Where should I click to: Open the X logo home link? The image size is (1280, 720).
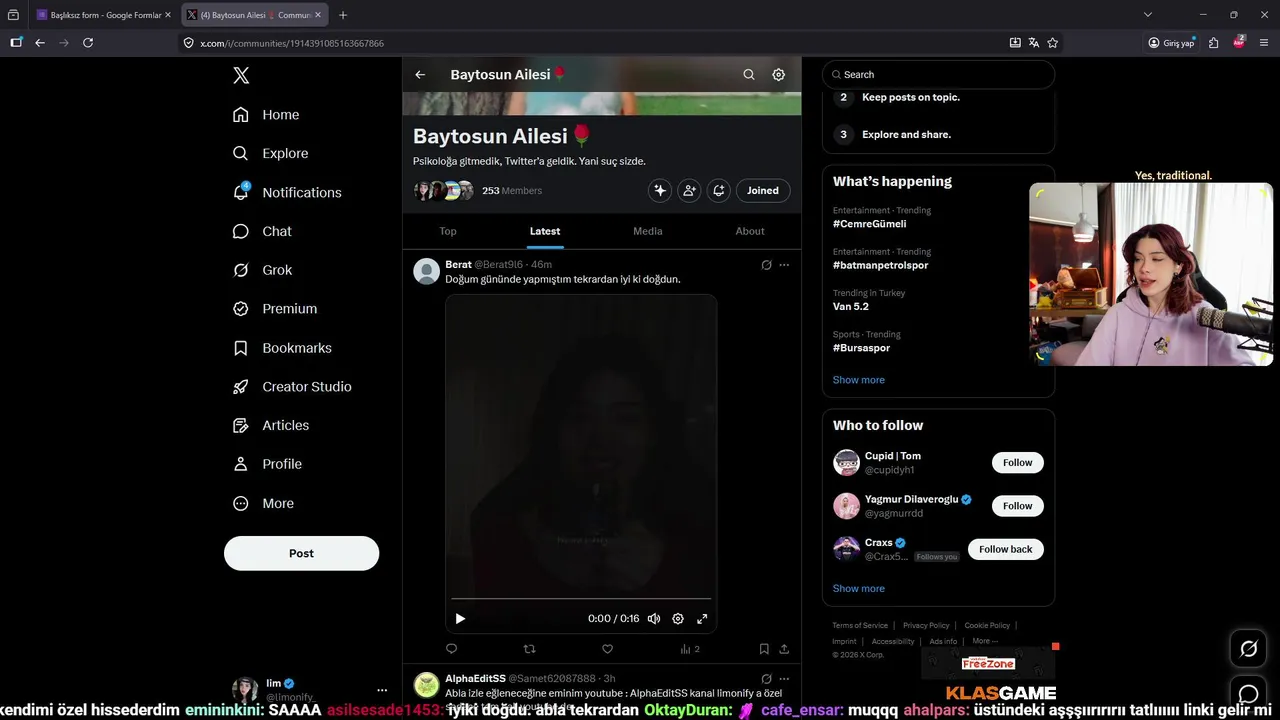pyautogui.click(x=241, y=75)
